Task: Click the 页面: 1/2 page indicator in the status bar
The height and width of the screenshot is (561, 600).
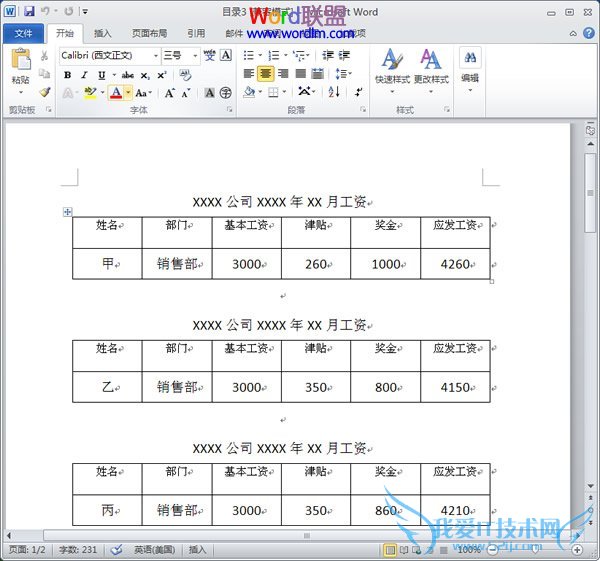Action: [x=27, y=550]
